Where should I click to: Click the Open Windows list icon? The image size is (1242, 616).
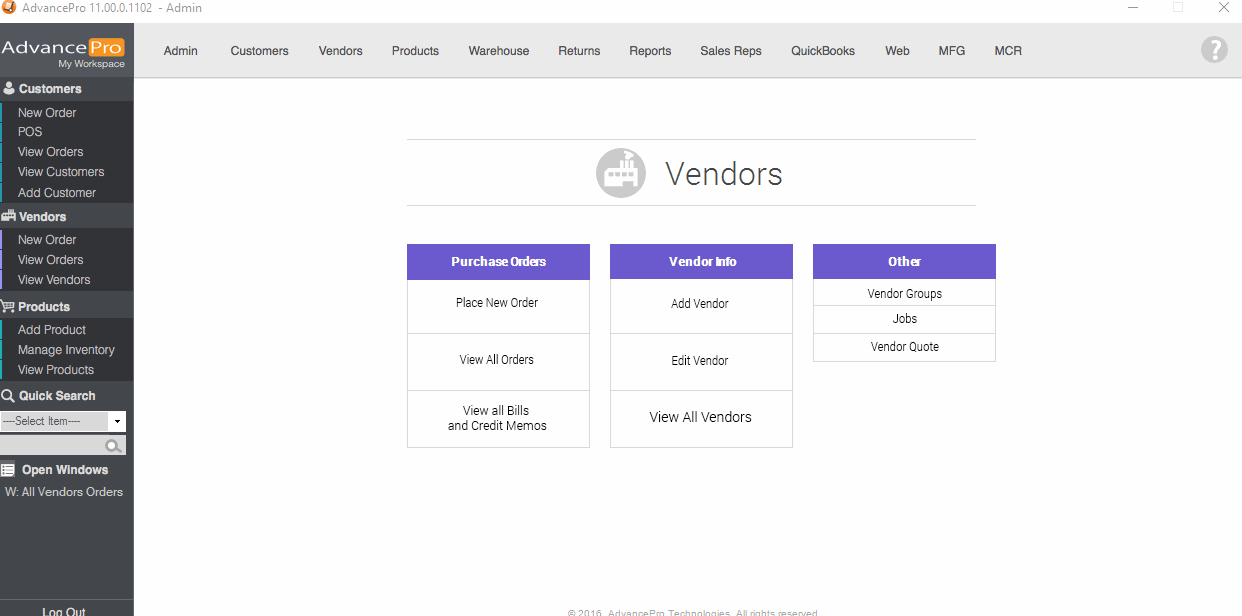click(x=8, y=470)
